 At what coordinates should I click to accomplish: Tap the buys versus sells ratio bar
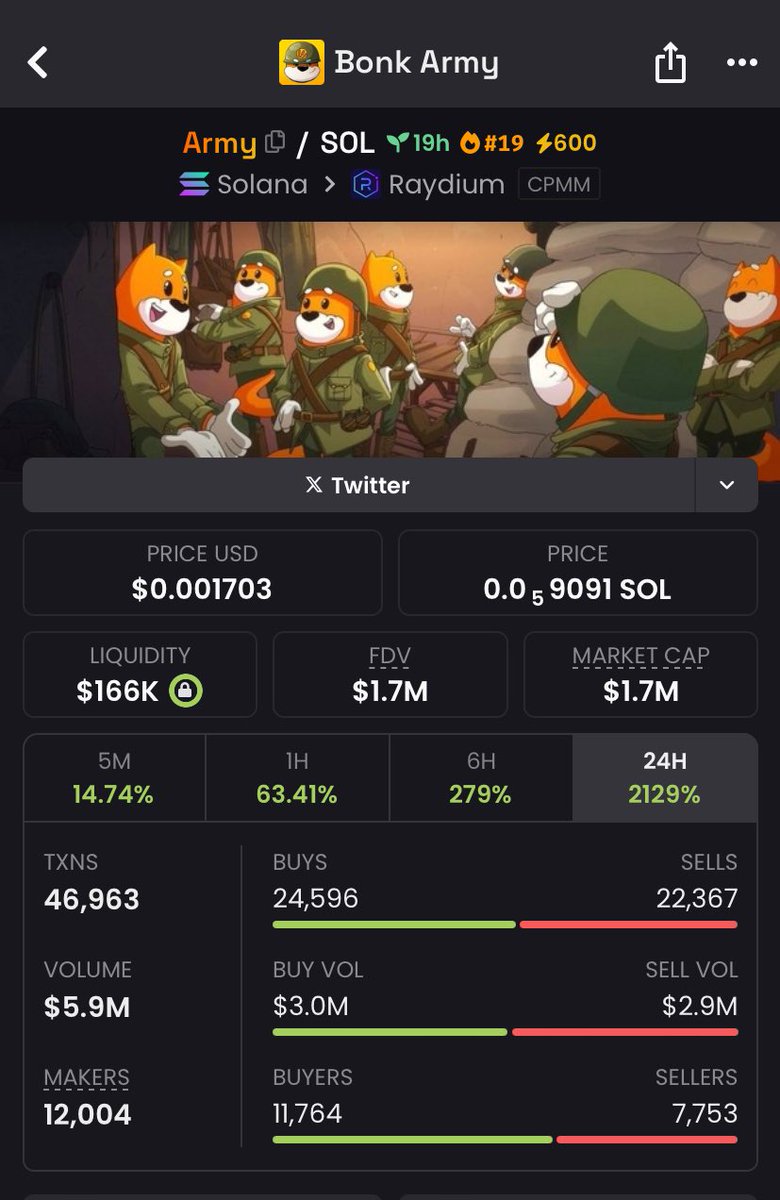click(505, 924)
